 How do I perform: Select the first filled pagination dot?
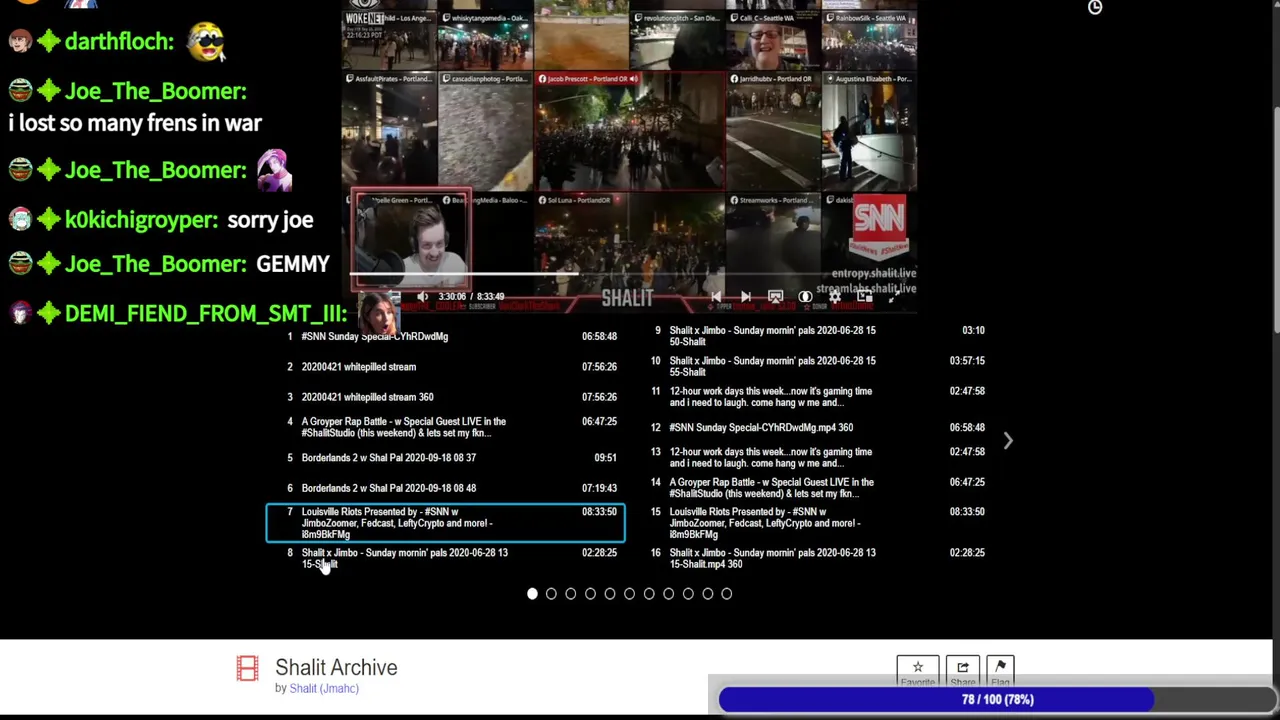click(x=532, y=594)
